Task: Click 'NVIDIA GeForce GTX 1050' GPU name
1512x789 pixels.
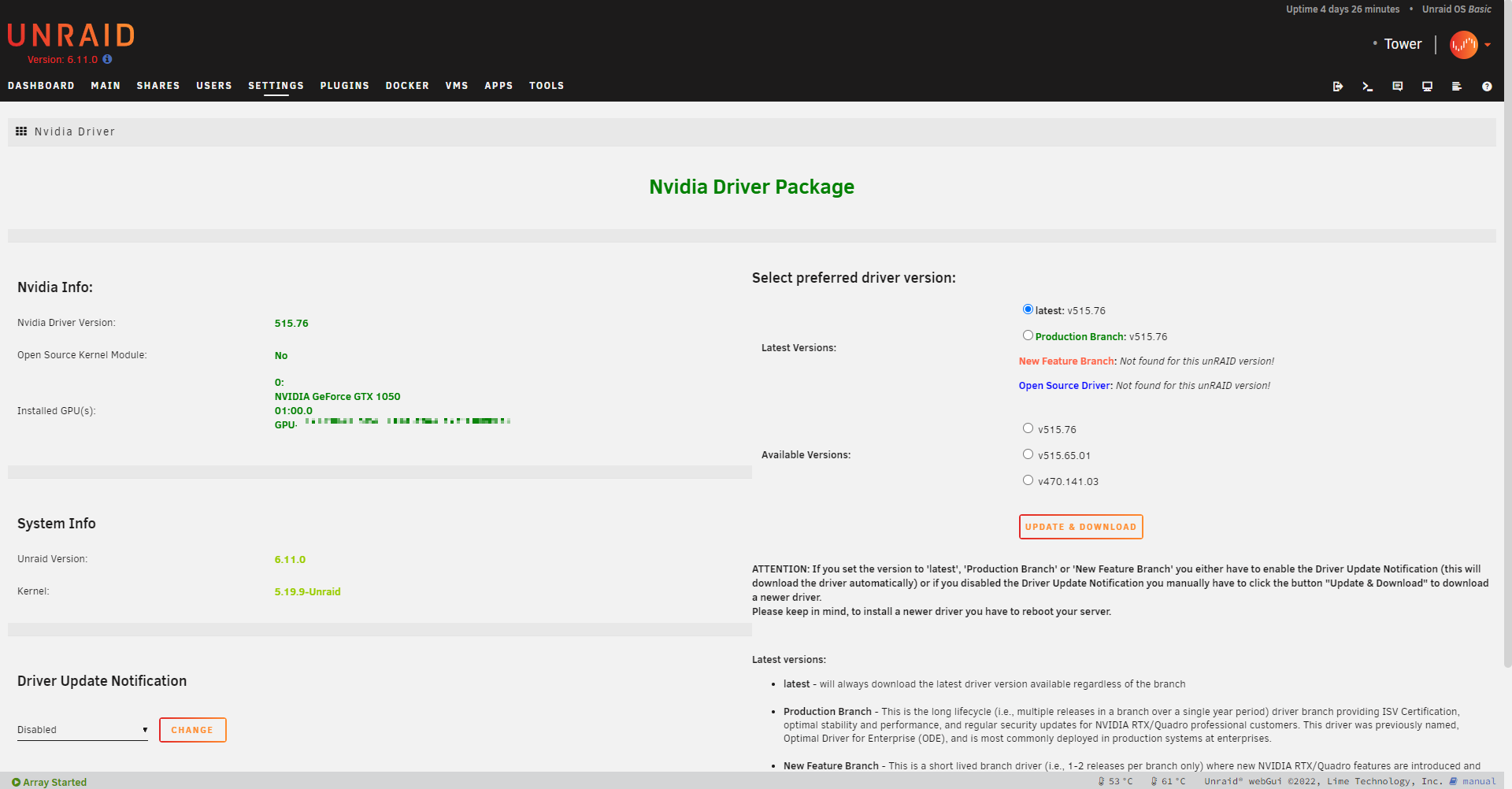Action: click(337, 397)
